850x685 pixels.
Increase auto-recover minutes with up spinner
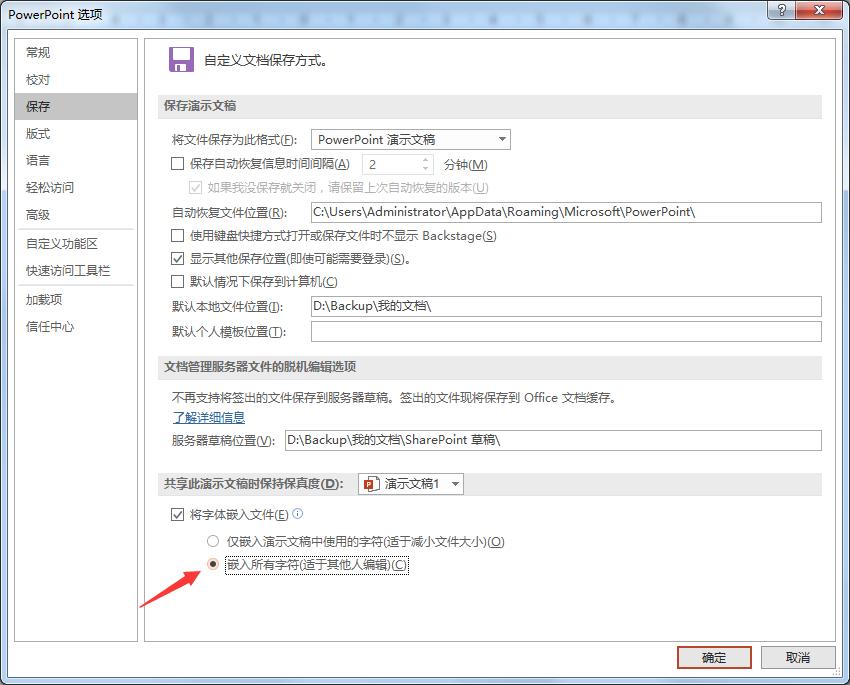[426, 159]
